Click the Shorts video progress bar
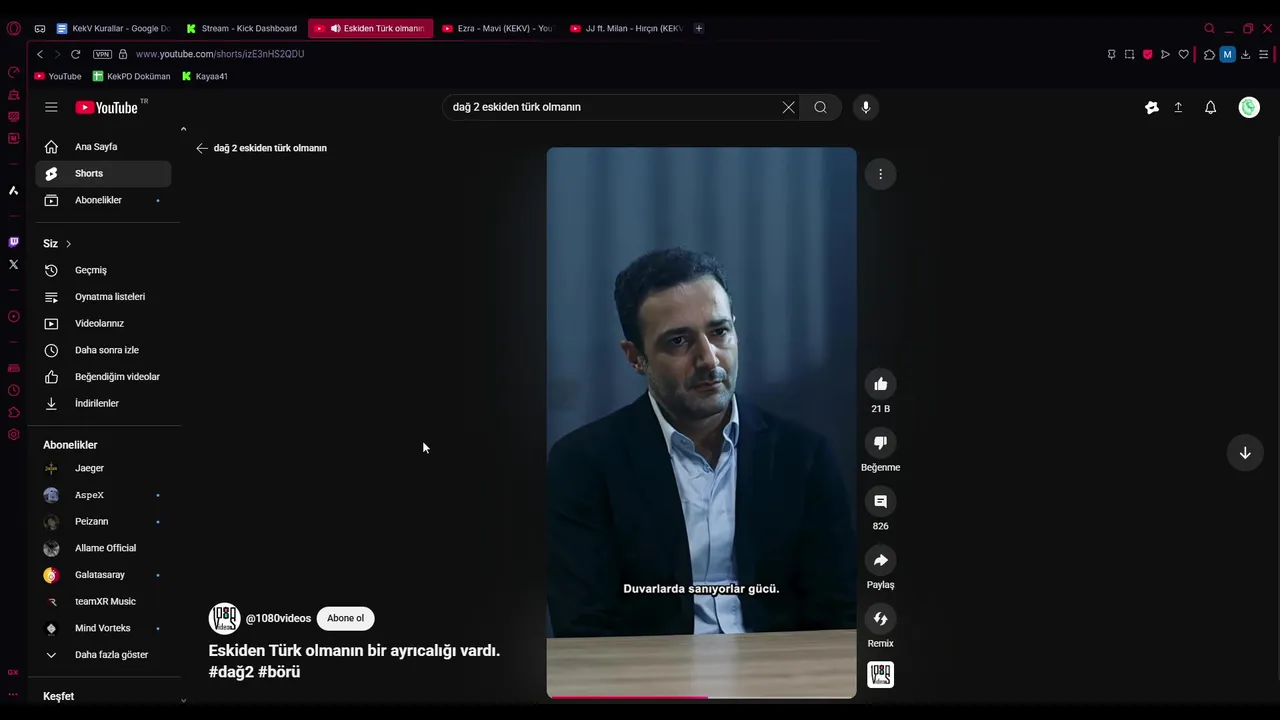Screen dimensions: 1280x720 (x=701, y=697)
